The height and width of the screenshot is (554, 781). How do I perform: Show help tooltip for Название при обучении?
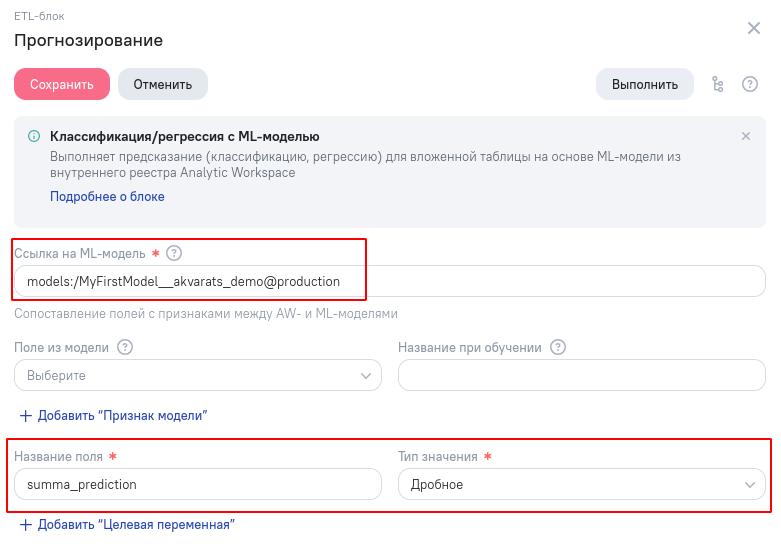coord(558,347)
